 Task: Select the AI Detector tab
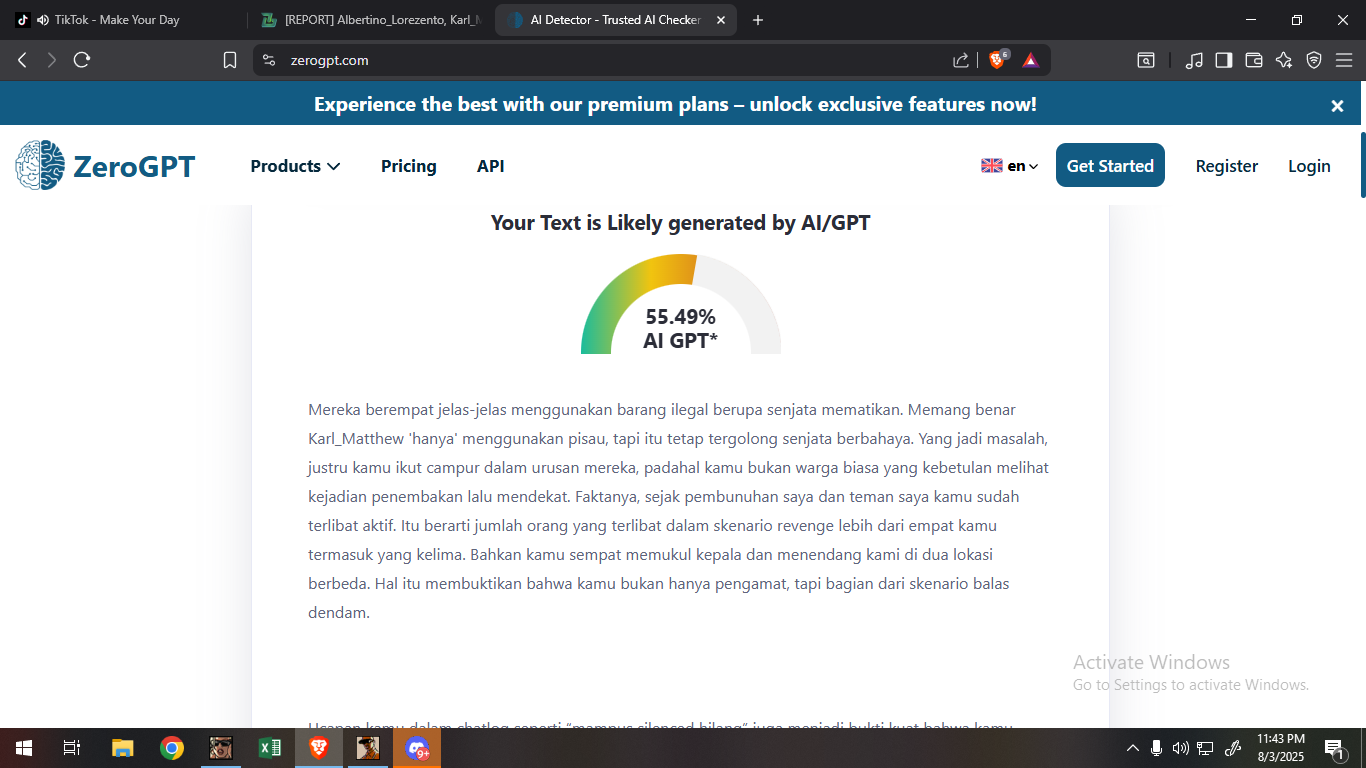point(616,20)
